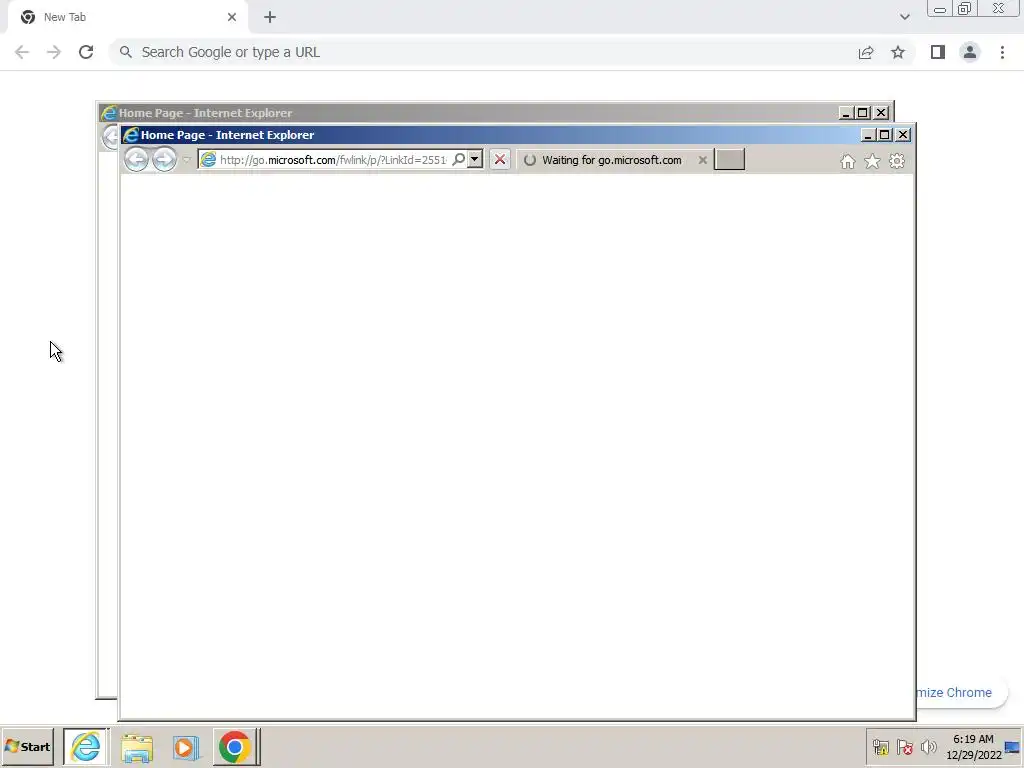
Task: Click the Customize Chrome button
Action: (x=960, y=692)
